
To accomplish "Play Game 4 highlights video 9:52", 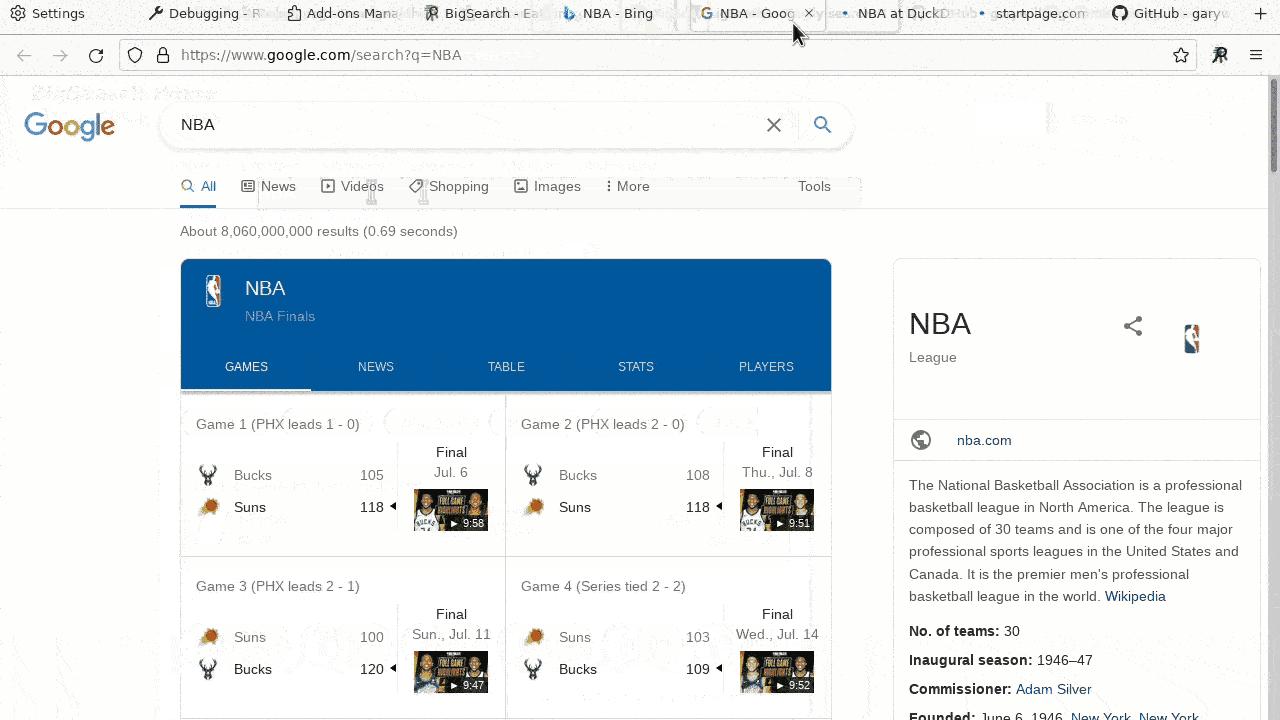I will (x=777, y=672).
